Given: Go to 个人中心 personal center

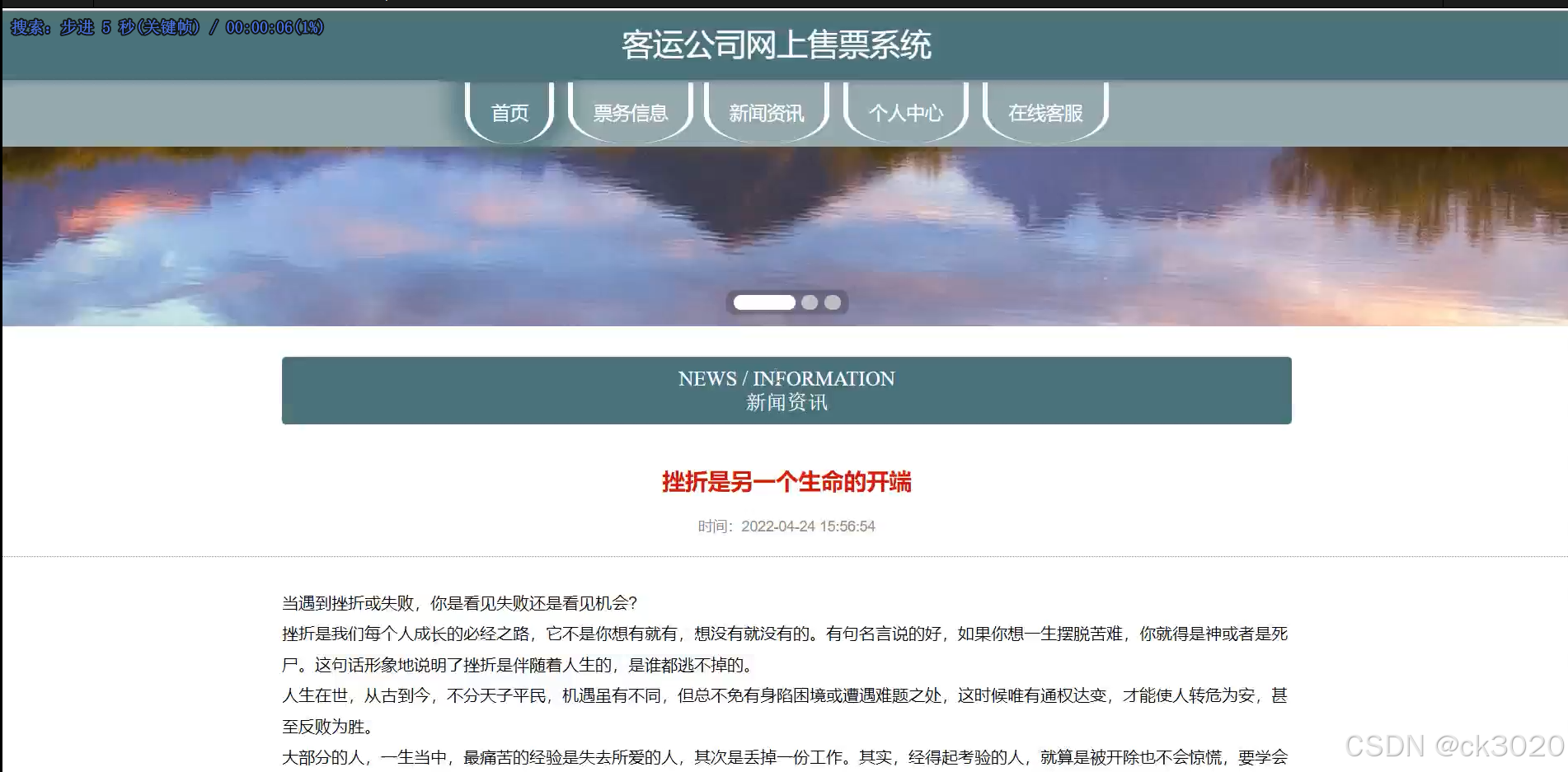Looking at the screenshot, I should 905,113.
